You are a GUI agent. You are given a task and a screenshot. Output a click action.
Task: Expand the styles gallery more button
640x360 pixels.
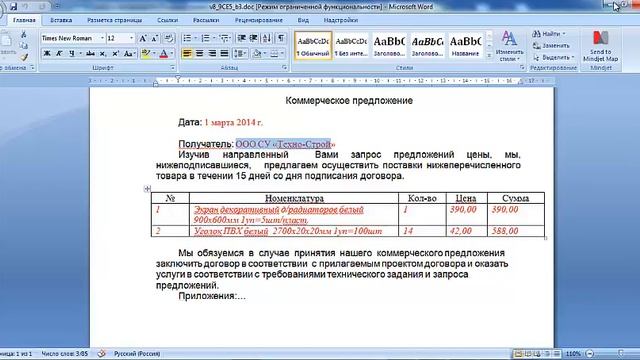click(489, 56)
